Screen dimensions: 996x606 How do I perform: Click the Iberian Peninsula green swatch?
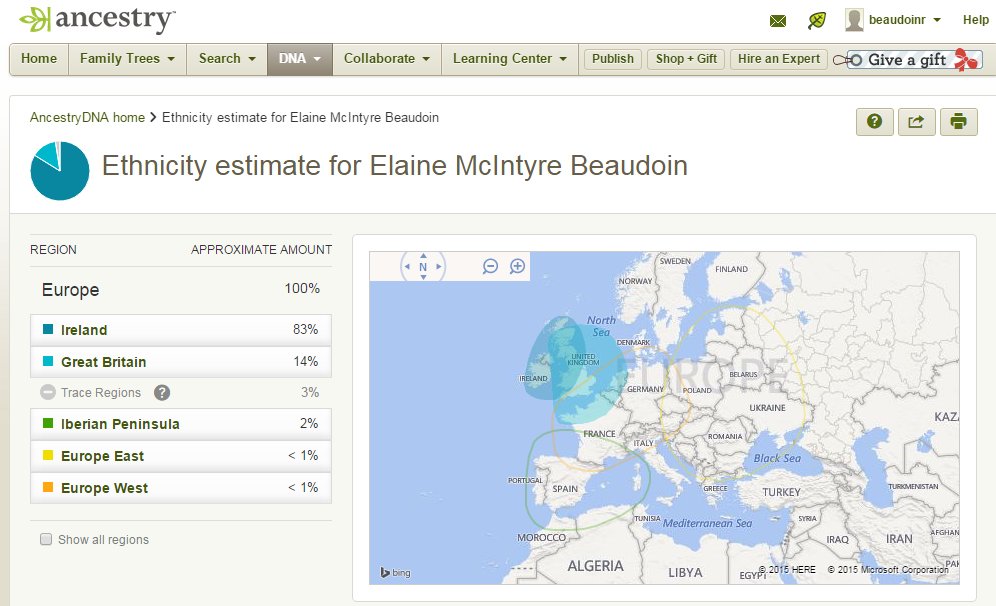click(x=48, y=423)
